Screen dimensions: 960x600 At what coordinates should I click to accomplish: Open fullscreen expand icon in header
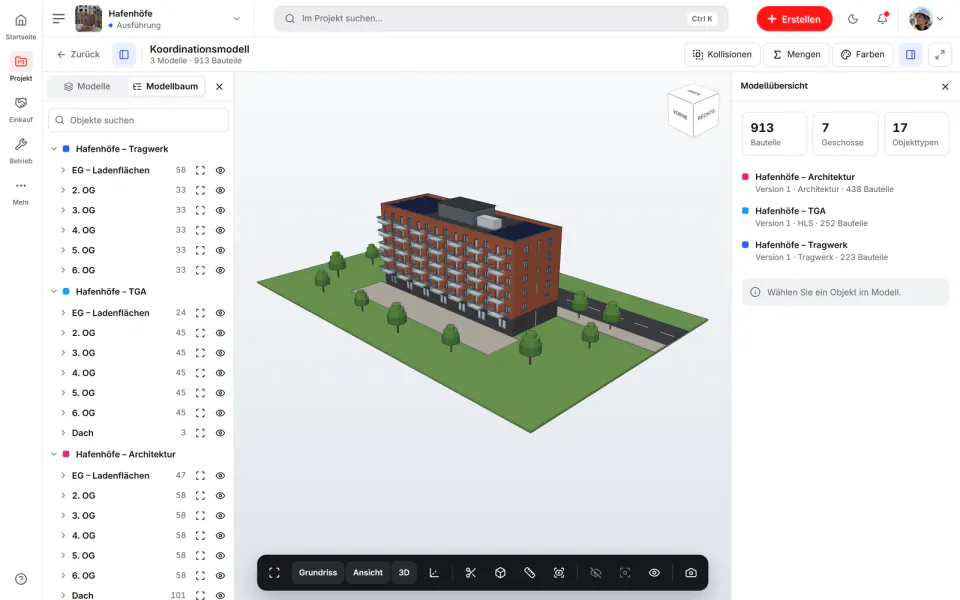pyautogui.click(x=940, y=54)
